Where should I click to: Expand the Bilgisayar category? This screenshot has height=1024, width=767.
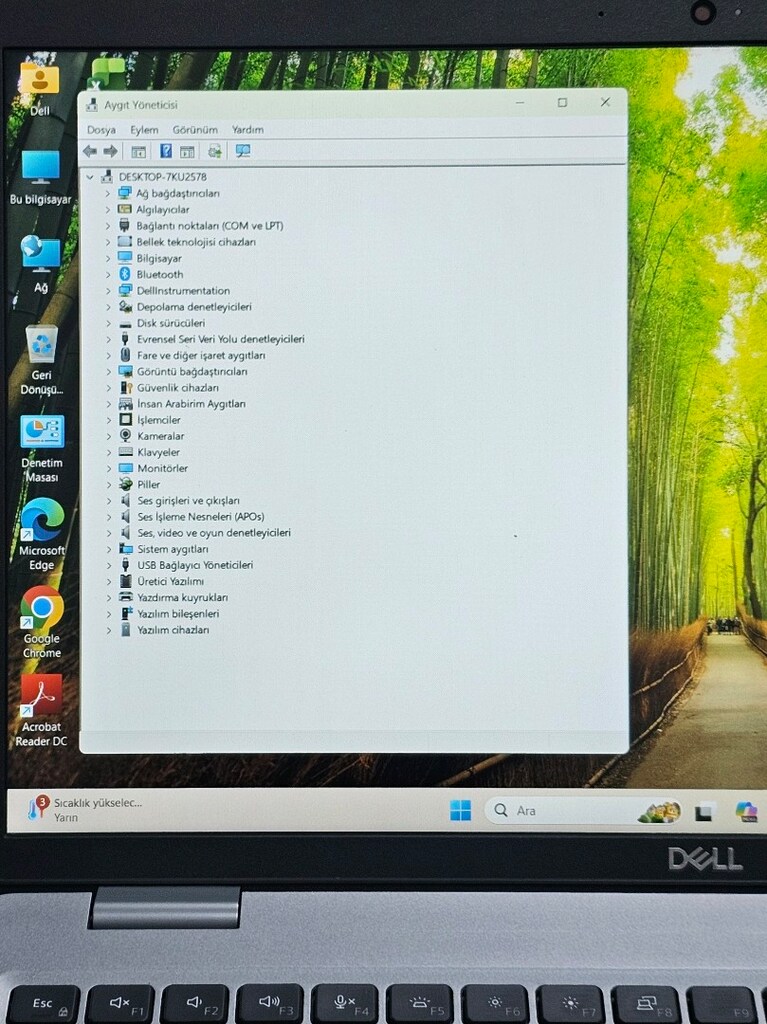click(108, 258)
